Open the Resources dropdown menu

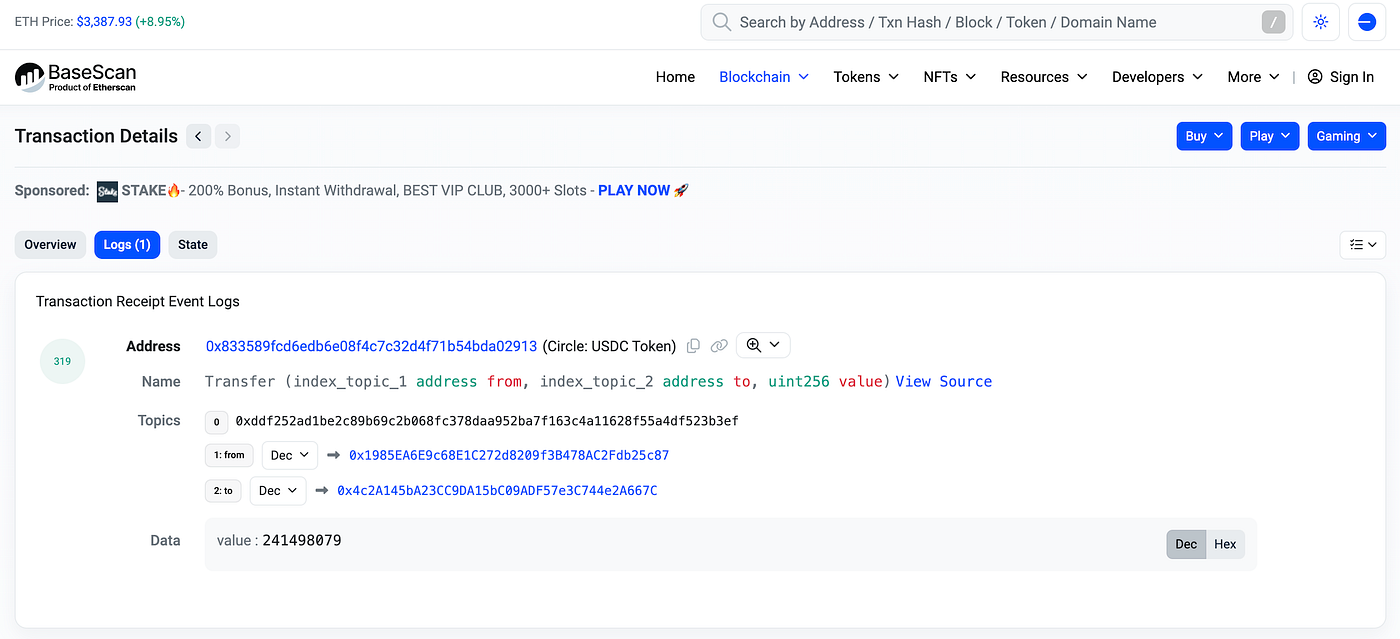[1044, 77]
